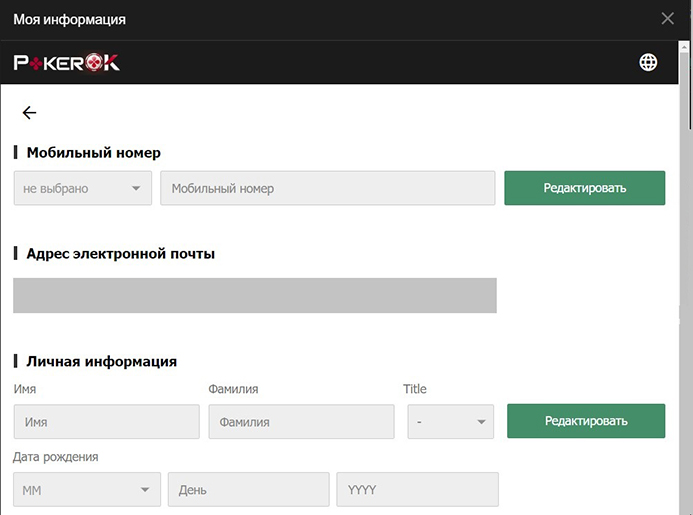The width and height of the screenshot is (693, 515).
Task: Open language selector via globe icon
Action: pyautogui.click(x=648, y=63)
